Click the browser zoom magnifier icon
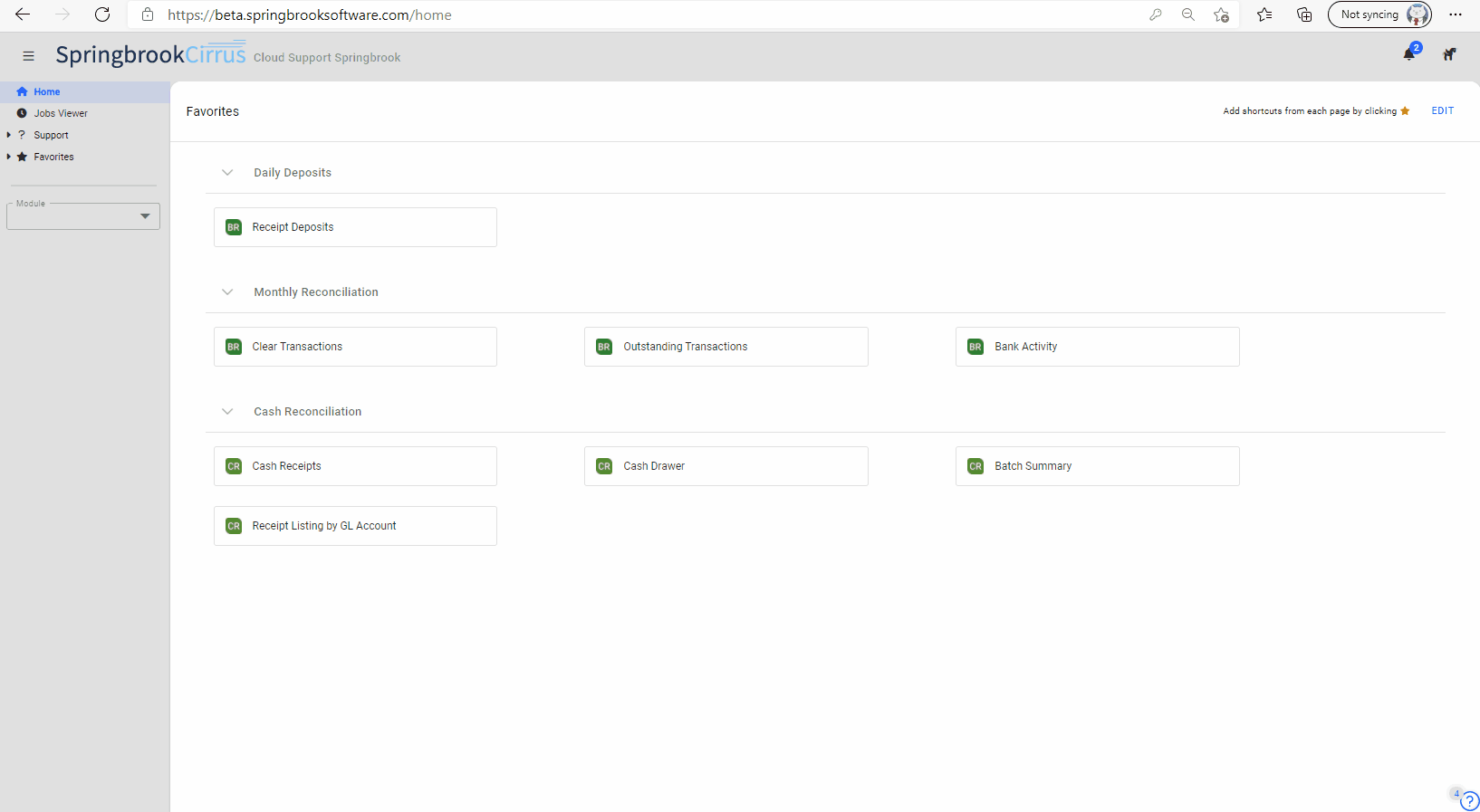Screen dimensions: 1480x812 pos(1187,14)
